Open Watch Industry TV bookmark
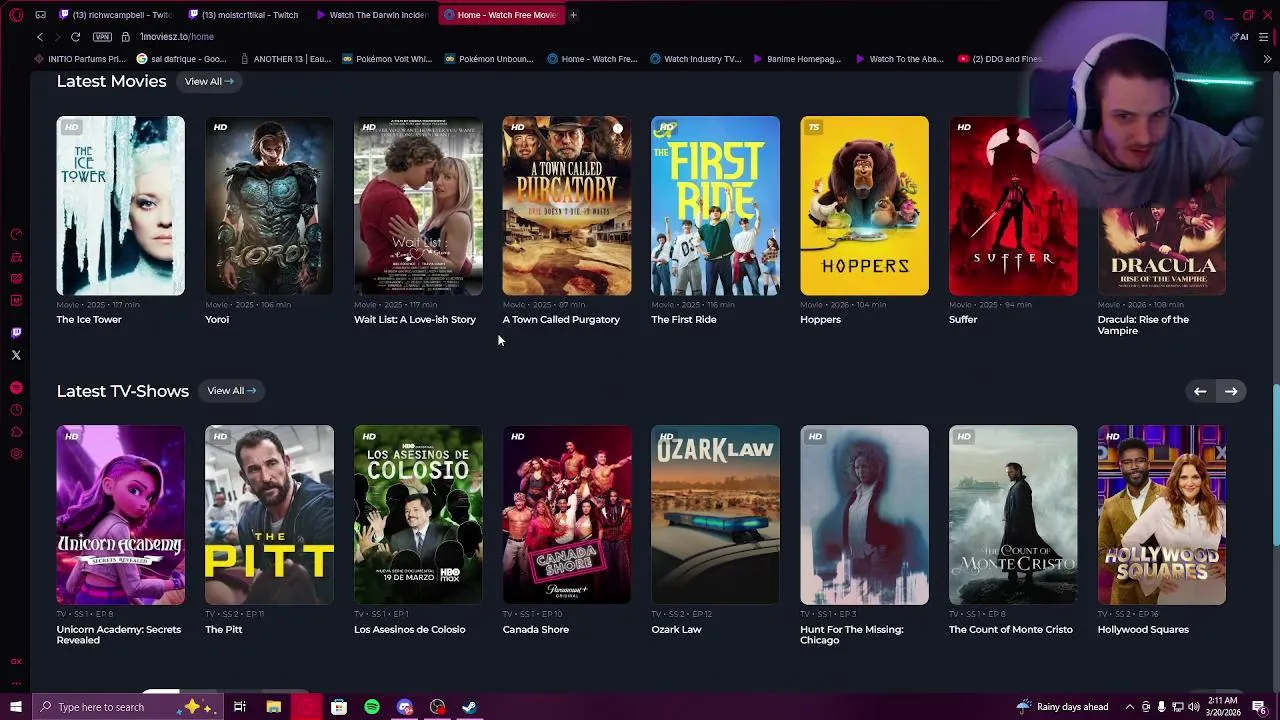Viewport: 1280px width, 720px height. [696, 59]
